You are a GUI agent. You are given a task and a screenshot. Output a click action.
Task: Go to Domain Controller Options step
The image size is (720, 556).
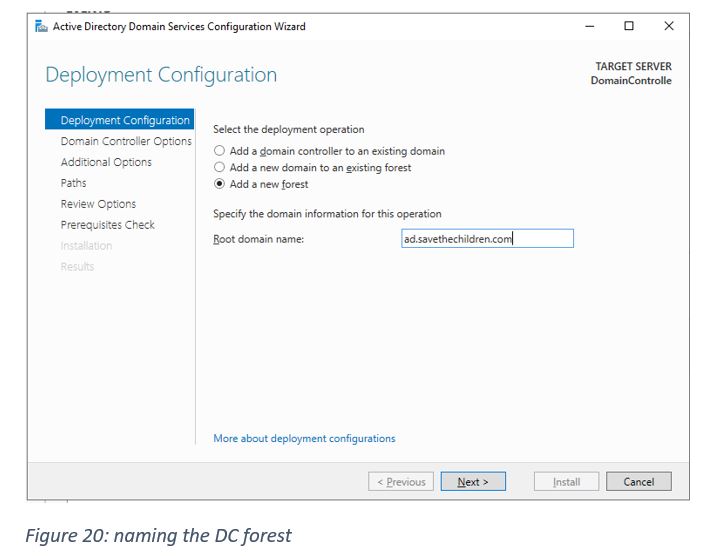[x=125, y=141]
